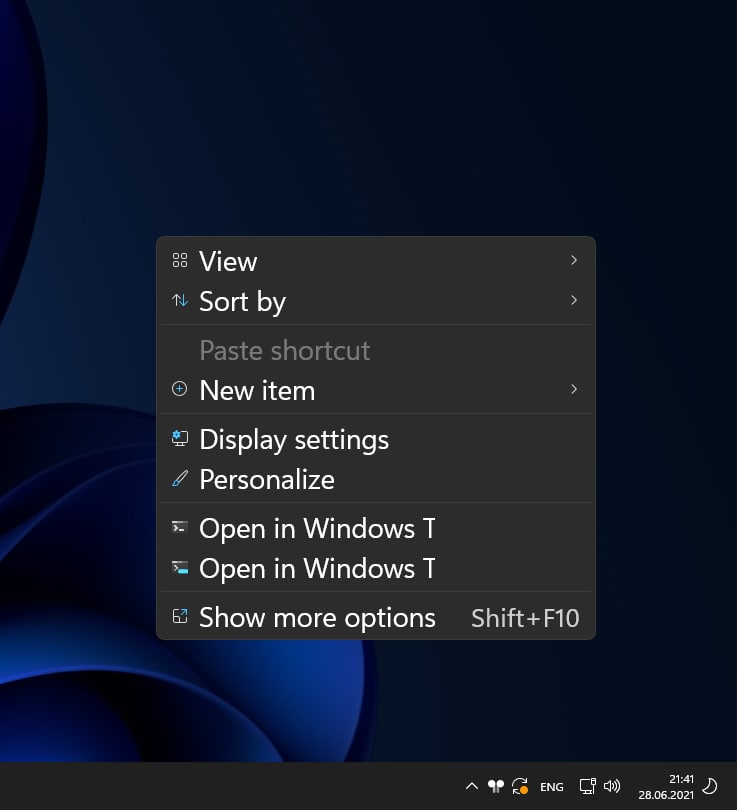Open the New item submenu

click(x=375, y=390)
